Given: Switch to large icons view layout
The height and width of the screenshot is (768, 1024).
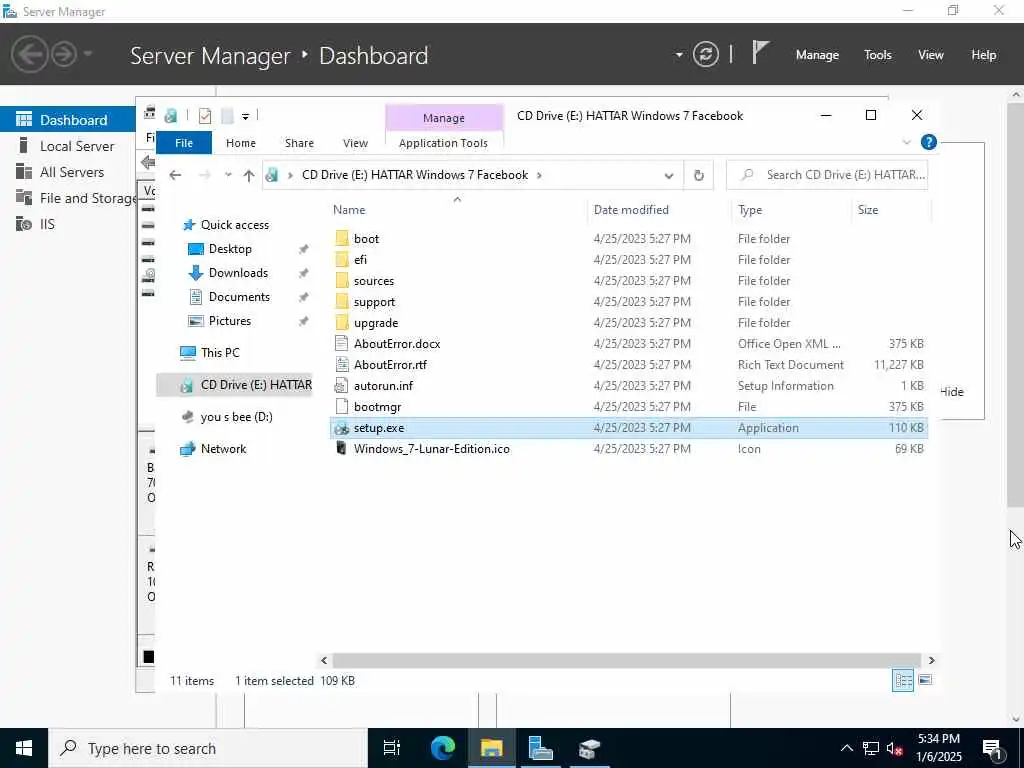Looking at the screenshot, I should pos(925,680).
